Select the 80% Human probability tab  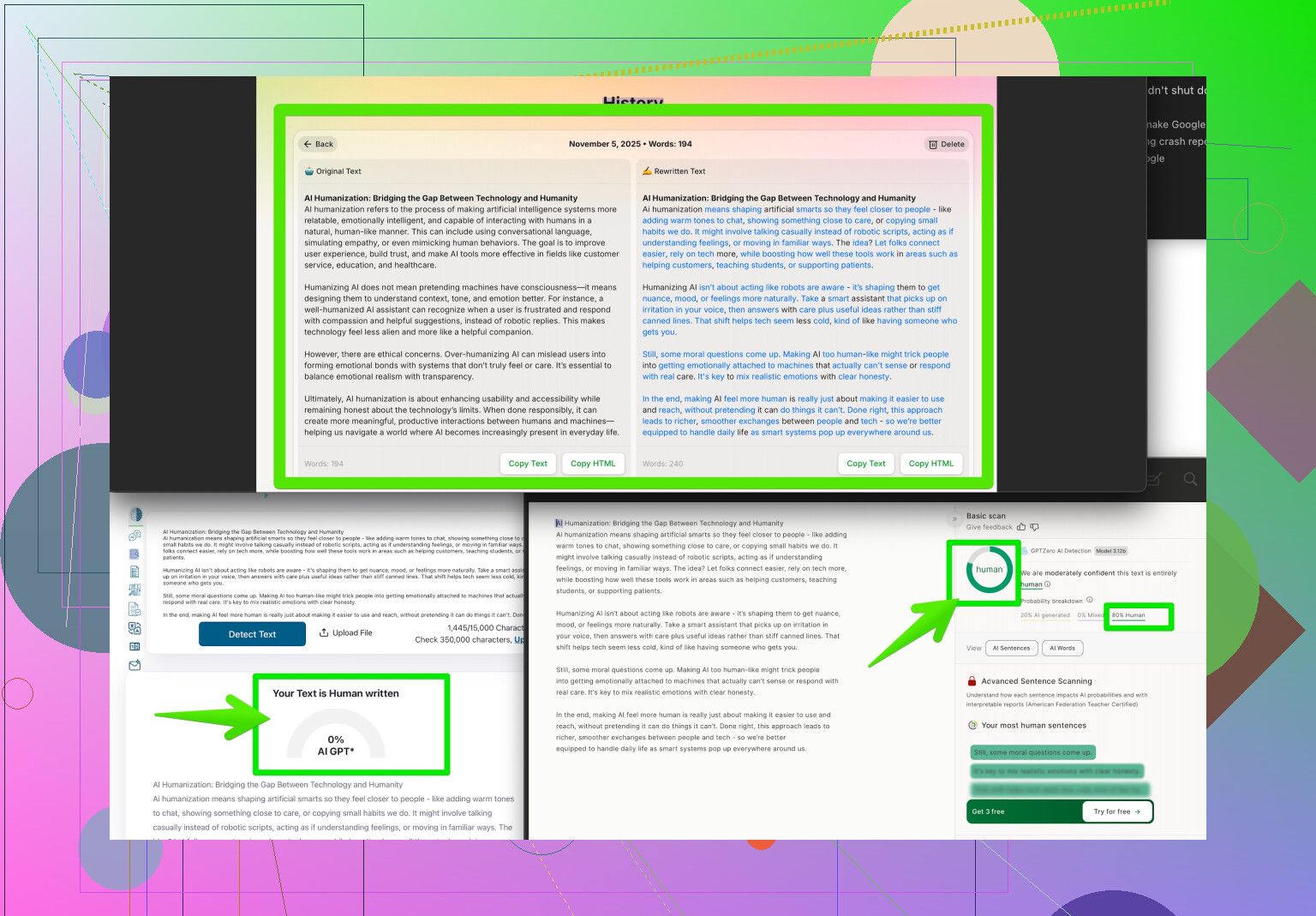point(1128,615)
